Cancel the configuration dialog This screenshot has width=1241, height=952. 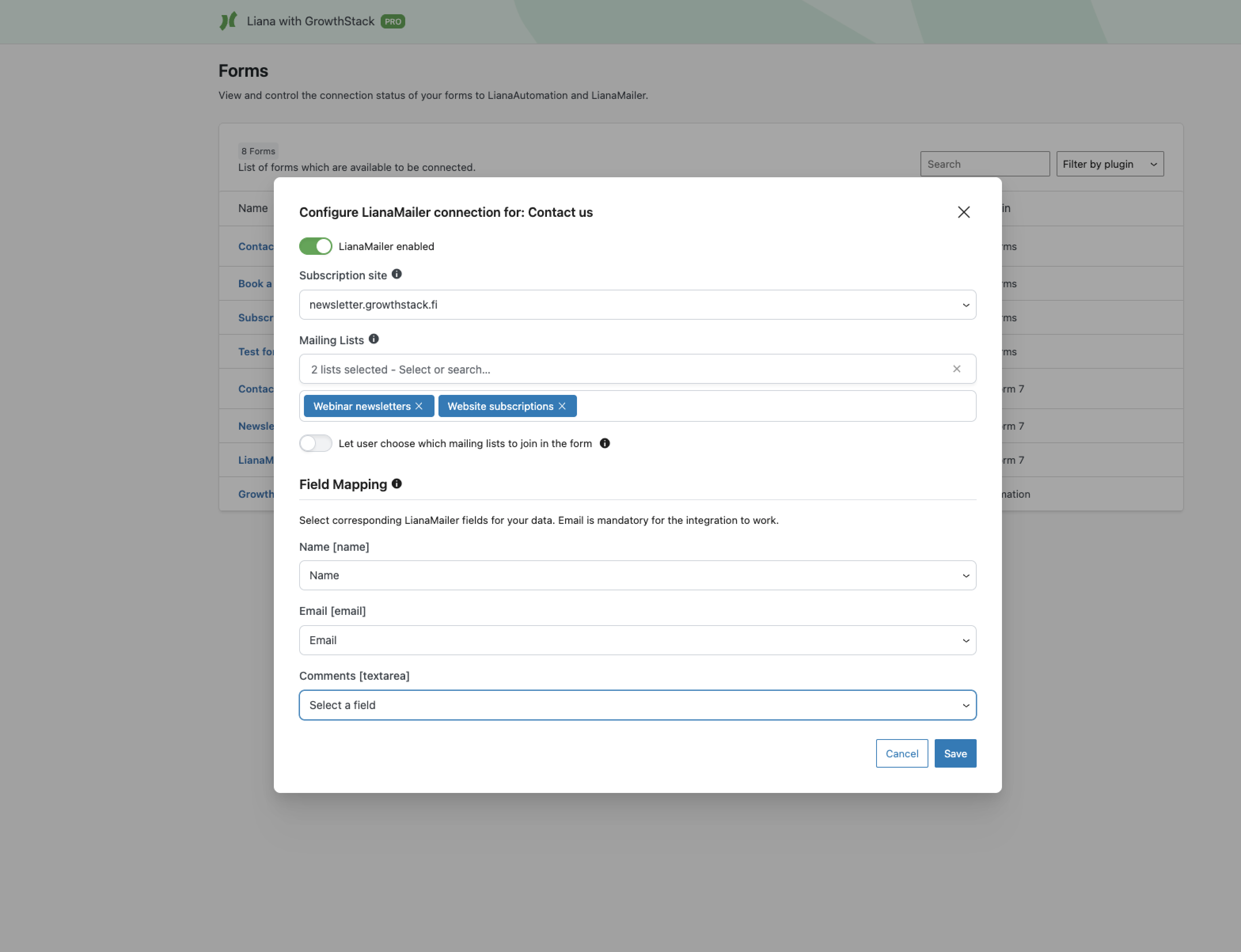(901, 753)
